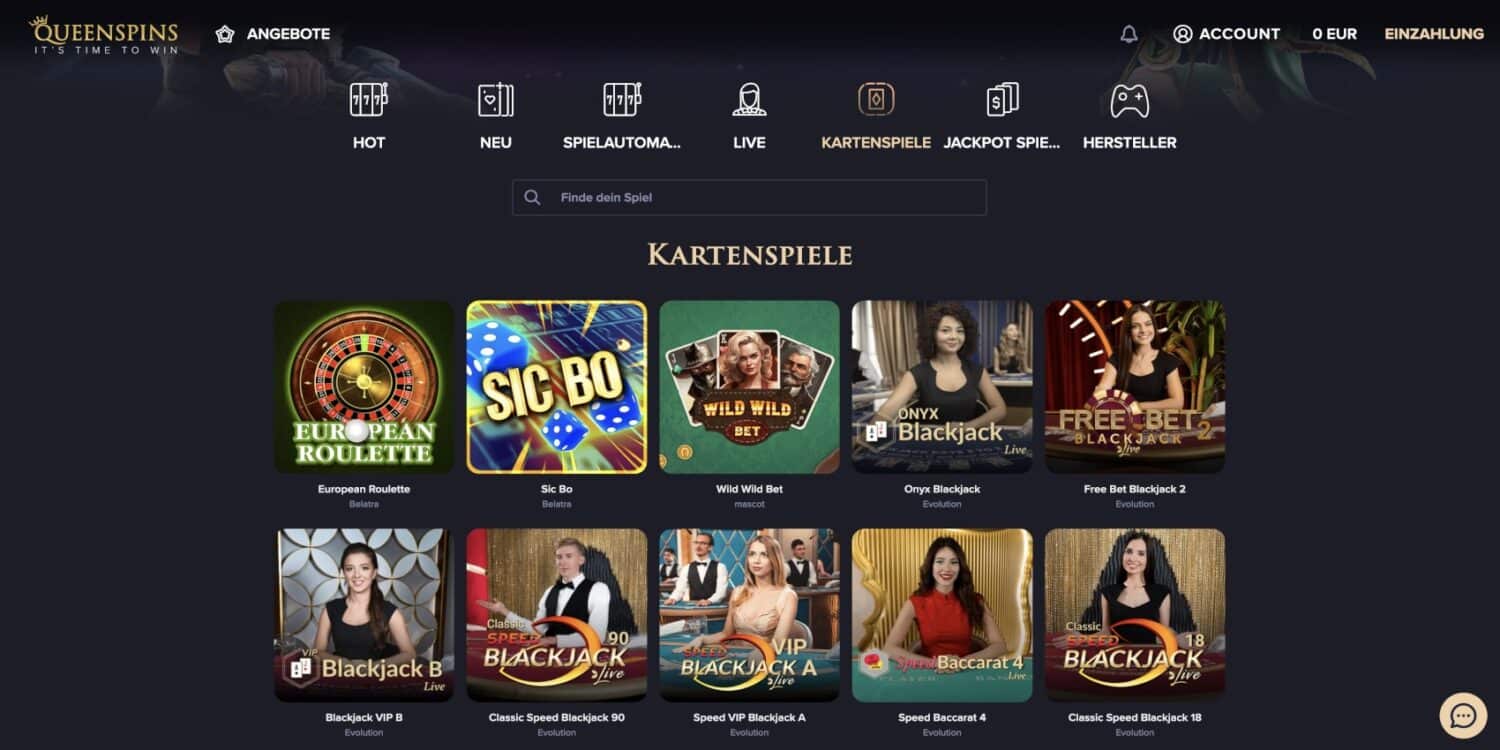Open the Hersteller gamepad icon
The image size is (1500, 750).
coord(1129,100)
